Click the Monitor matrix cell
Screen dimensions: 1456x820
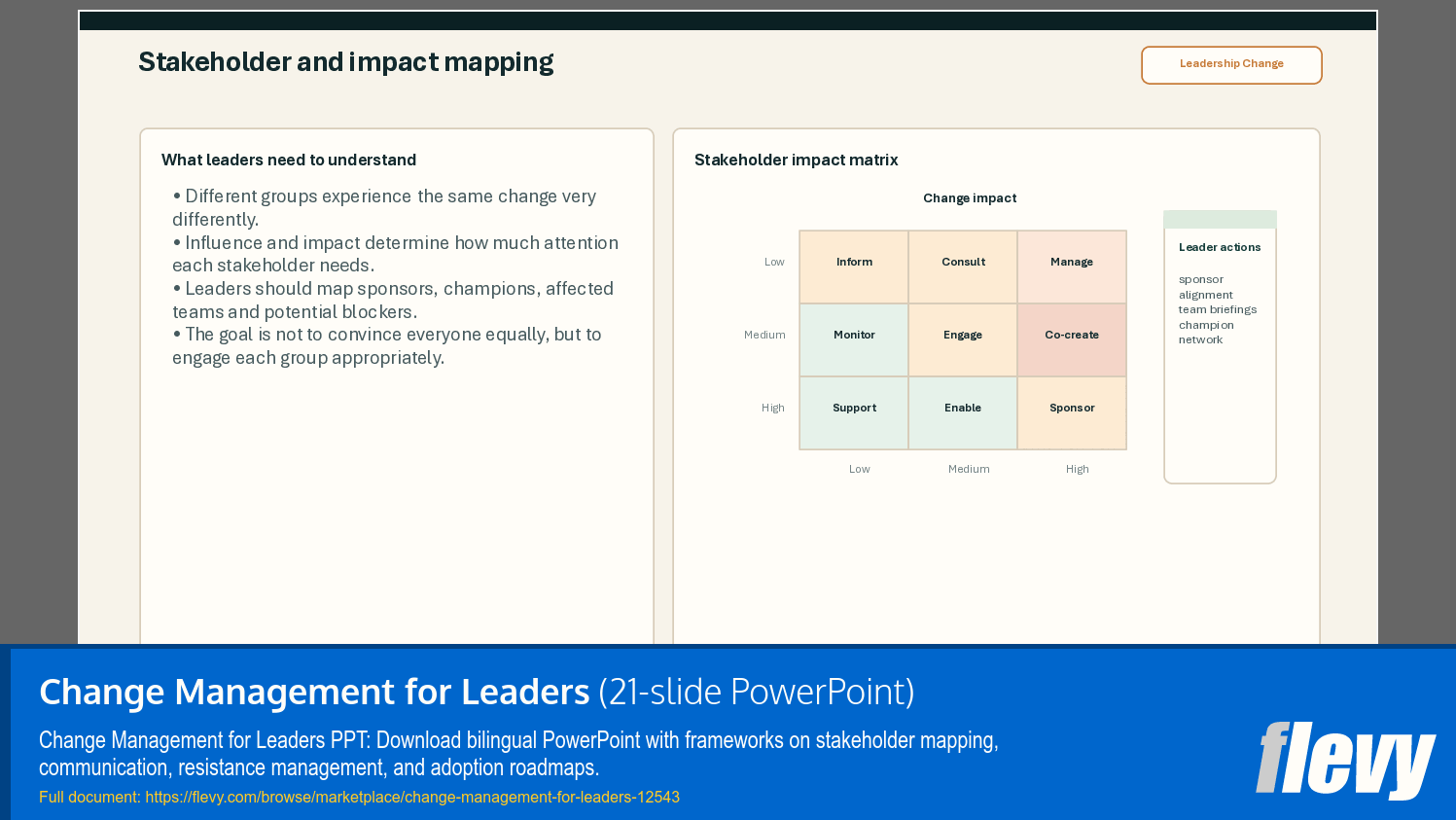854,339
